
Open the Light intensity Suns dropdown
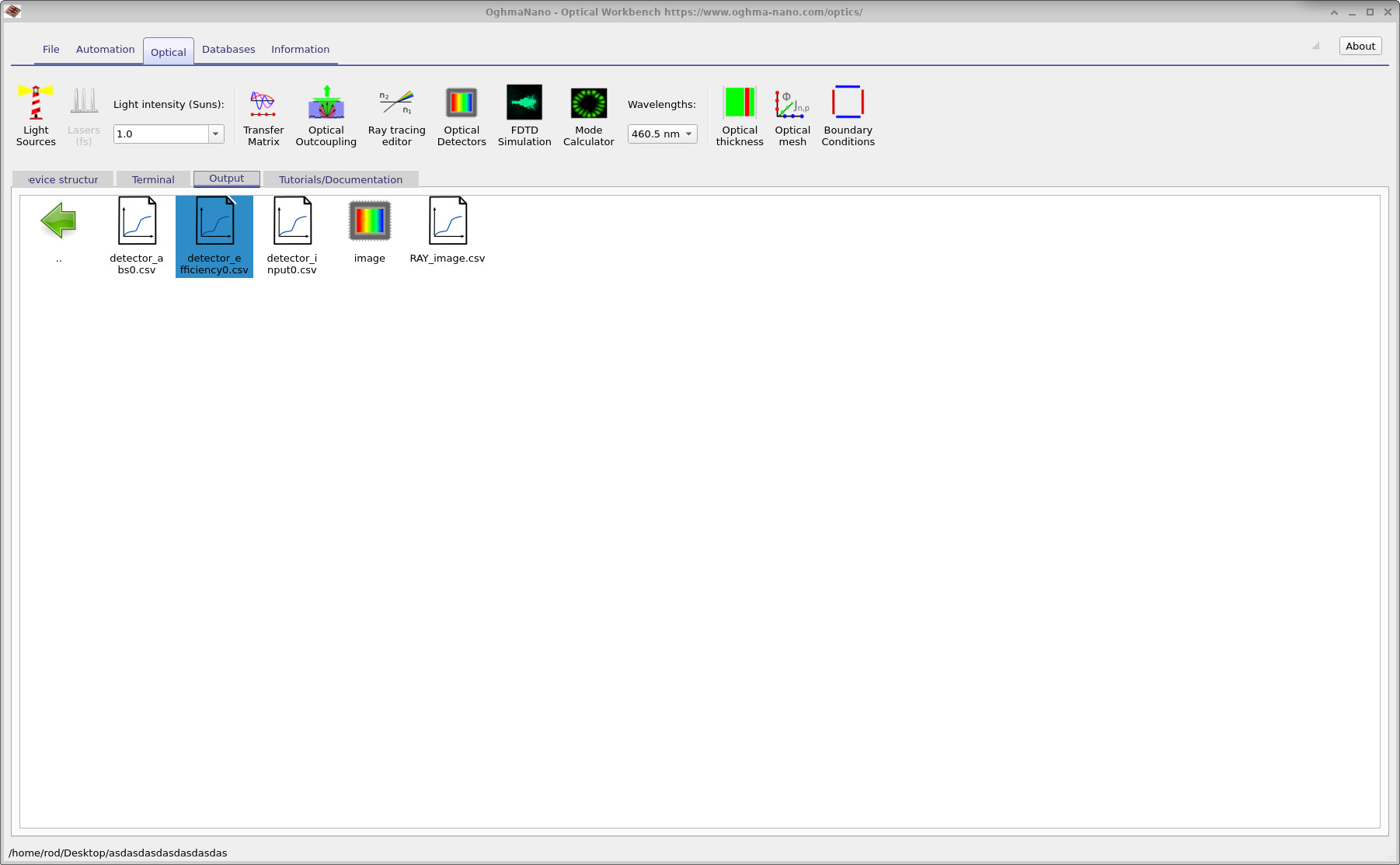point(215,134)
